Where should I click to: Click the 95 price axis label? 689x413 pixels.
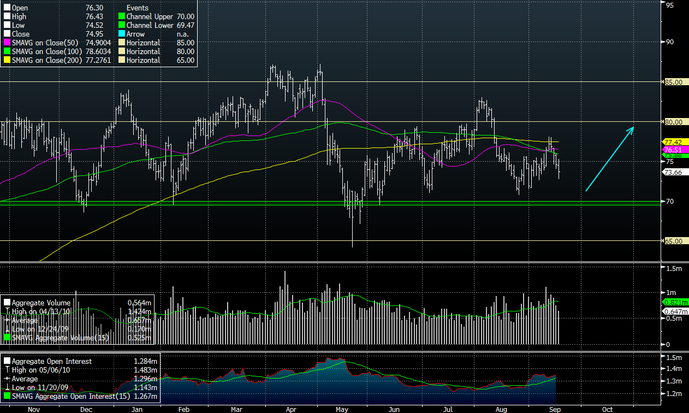pyautogui.click(x=670, y=5)
